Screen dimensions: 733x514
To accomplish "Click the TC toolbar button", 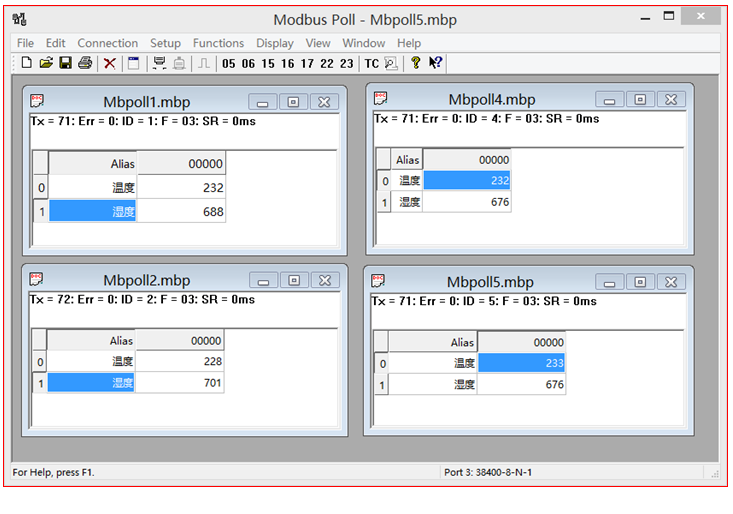I will click(x=372, y=64).
